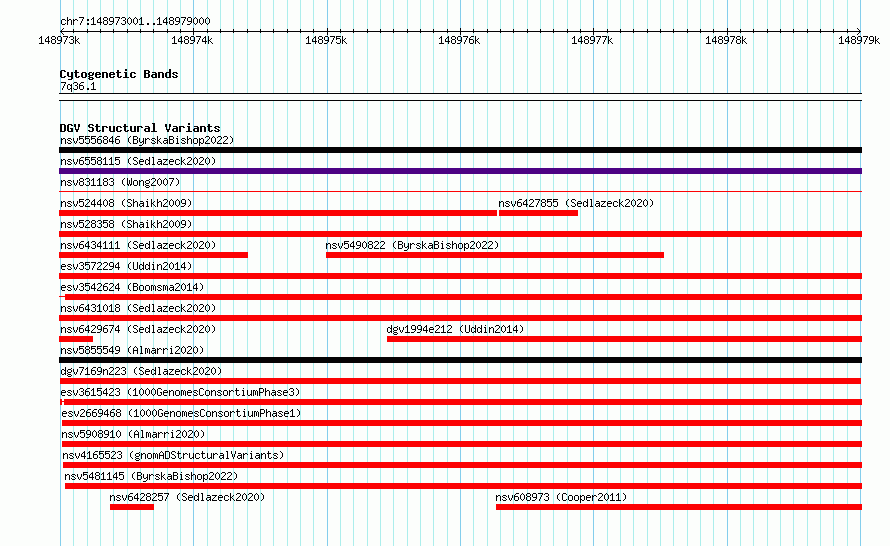Click nsv5908910 (Almarri2020) label
The width and height of the screenshot is (890, 546).
[133, 434]
